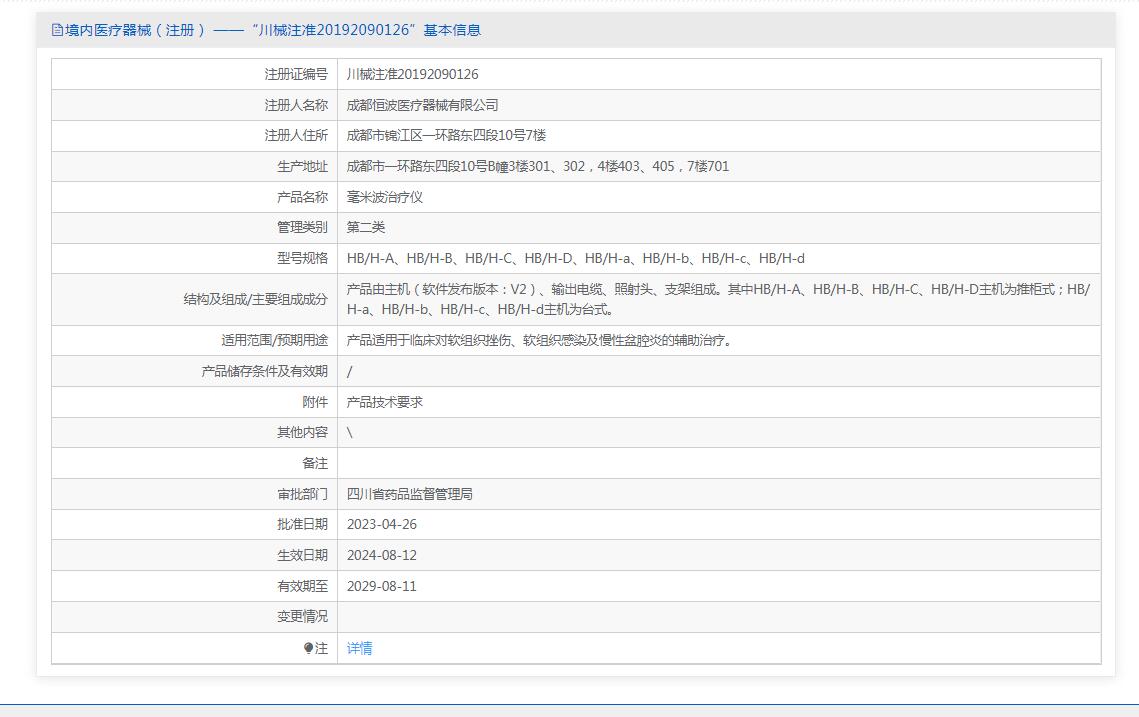Screen dimensions: 1139x717
Task: Click the document icon in the header title
Action: click(57, 30)
